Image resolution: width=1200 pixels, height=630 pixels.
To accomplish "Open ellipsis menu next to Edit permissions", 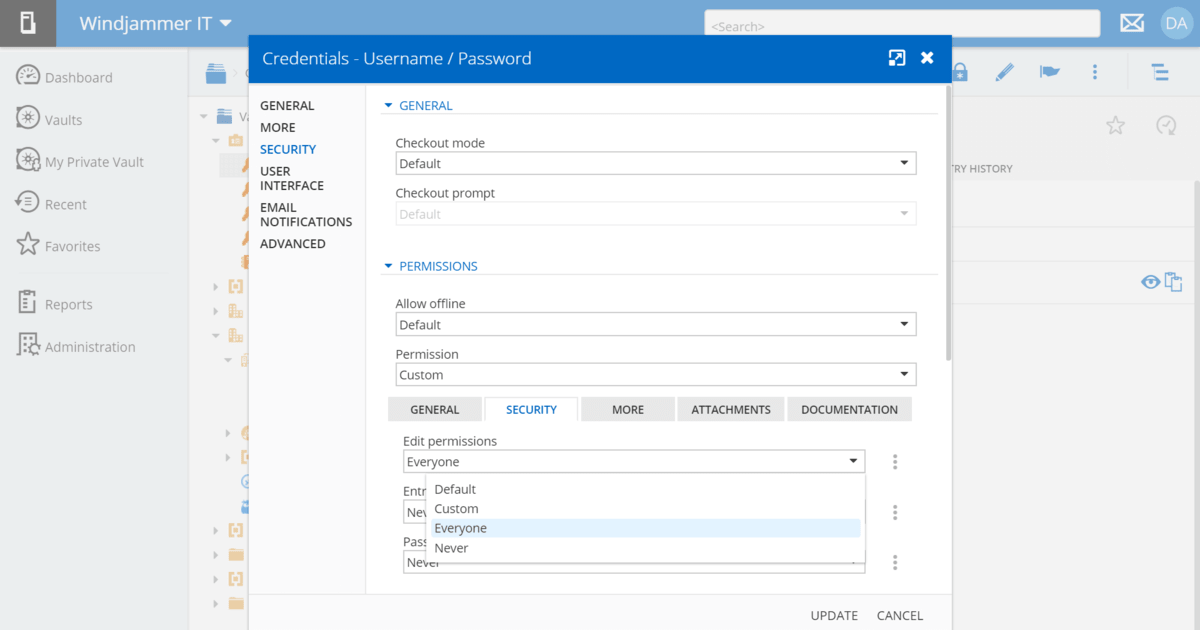I will pyautogui.click(x=895, y=462).
